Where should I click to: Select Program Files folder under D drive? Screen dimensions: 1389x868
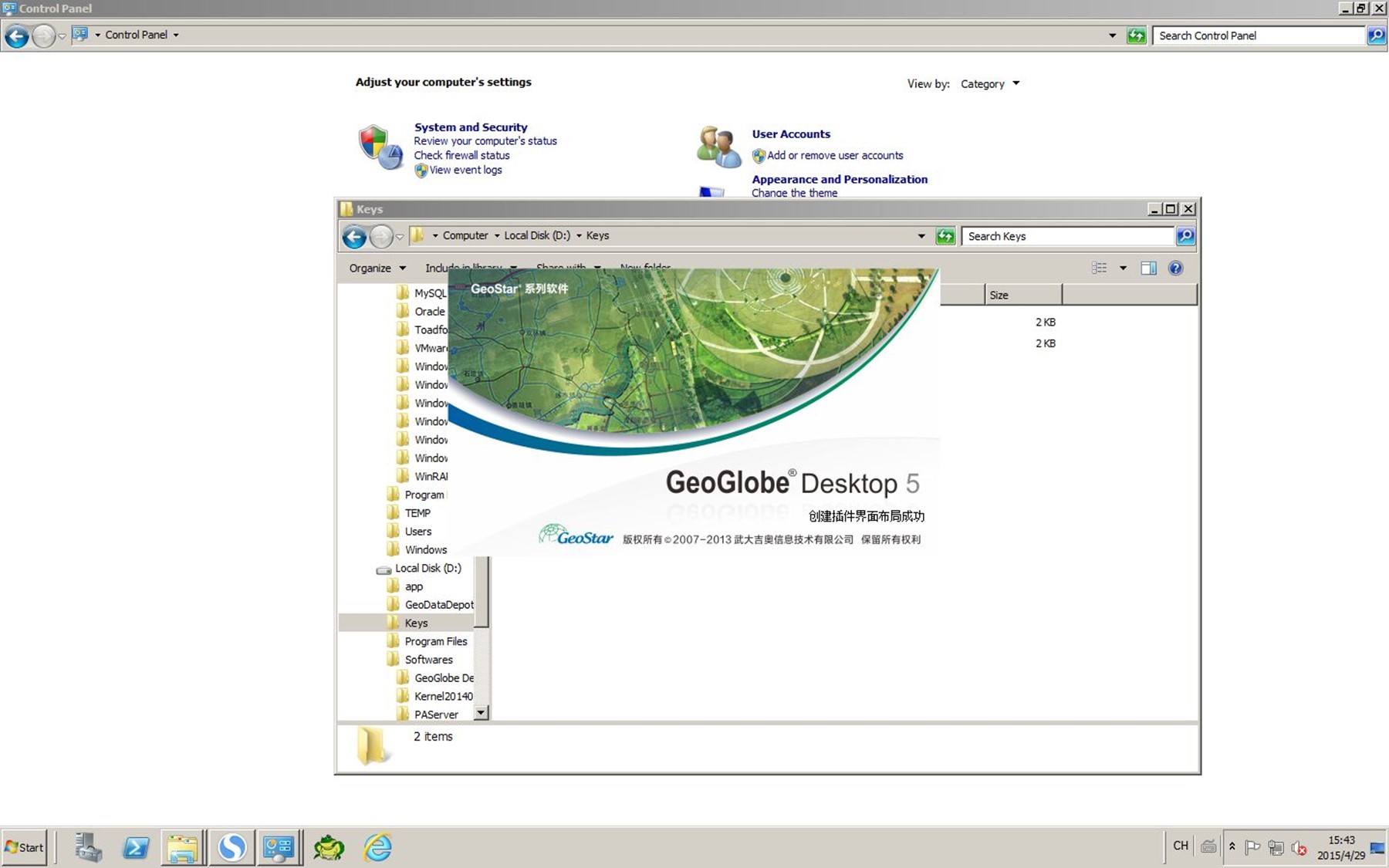435,641
